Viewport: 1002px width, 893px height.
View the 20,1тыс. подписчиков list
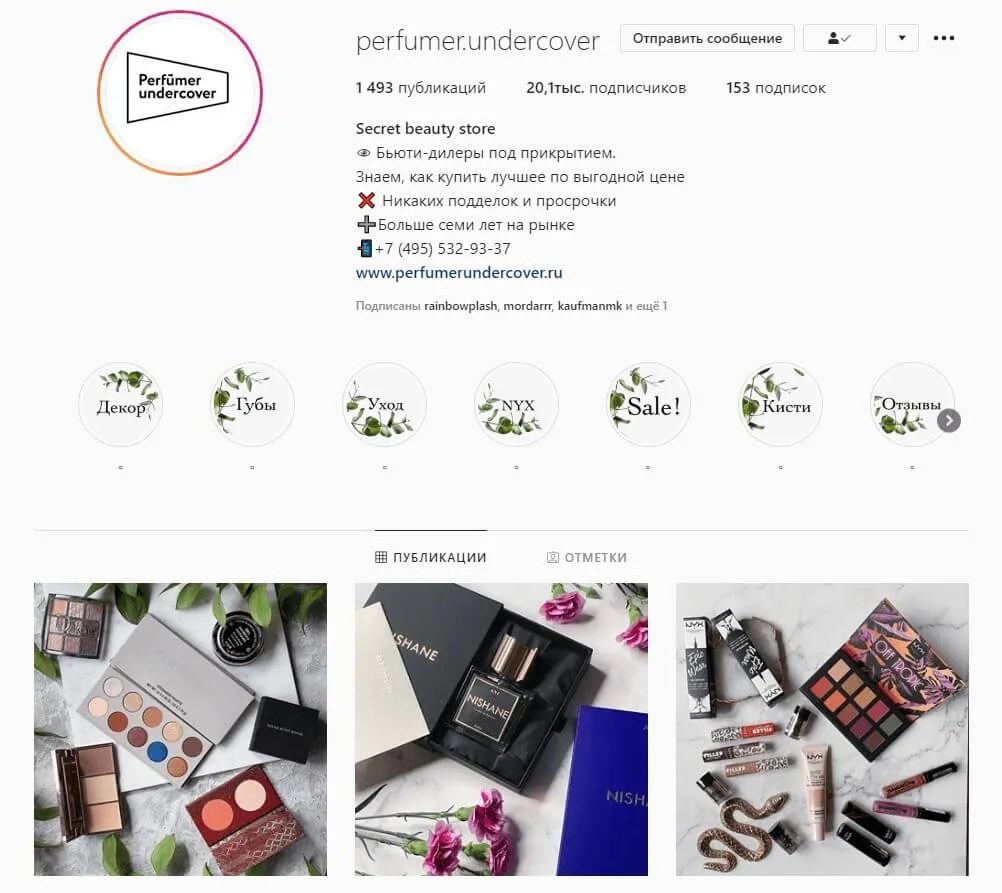tap(606, 88)
